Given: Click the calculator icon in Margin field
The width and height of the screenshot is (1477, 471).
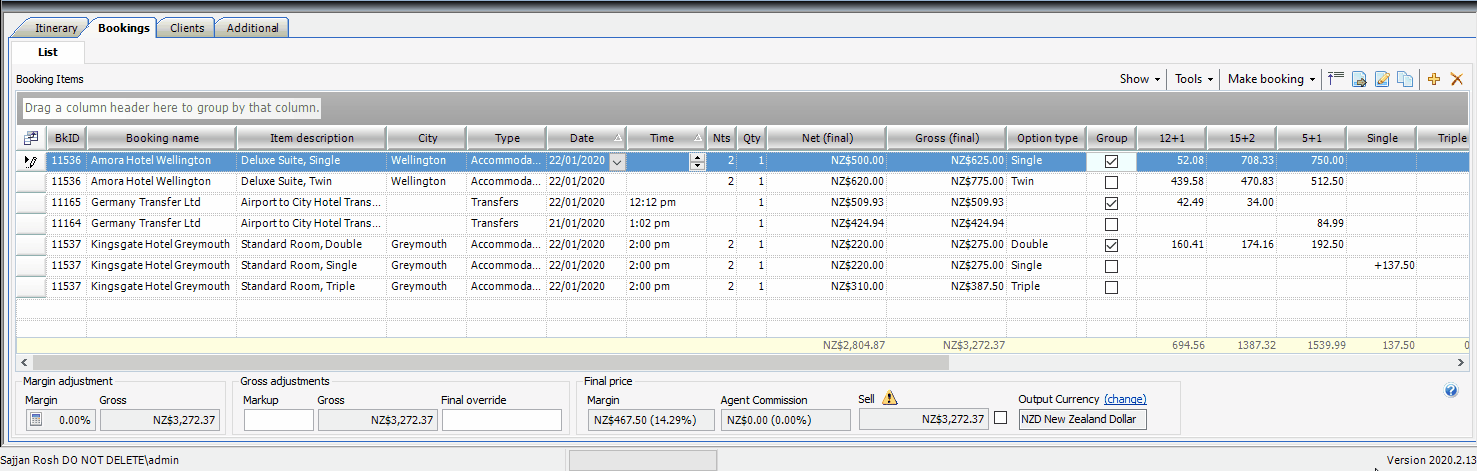Looking at the screenshot, I should 36,420.
